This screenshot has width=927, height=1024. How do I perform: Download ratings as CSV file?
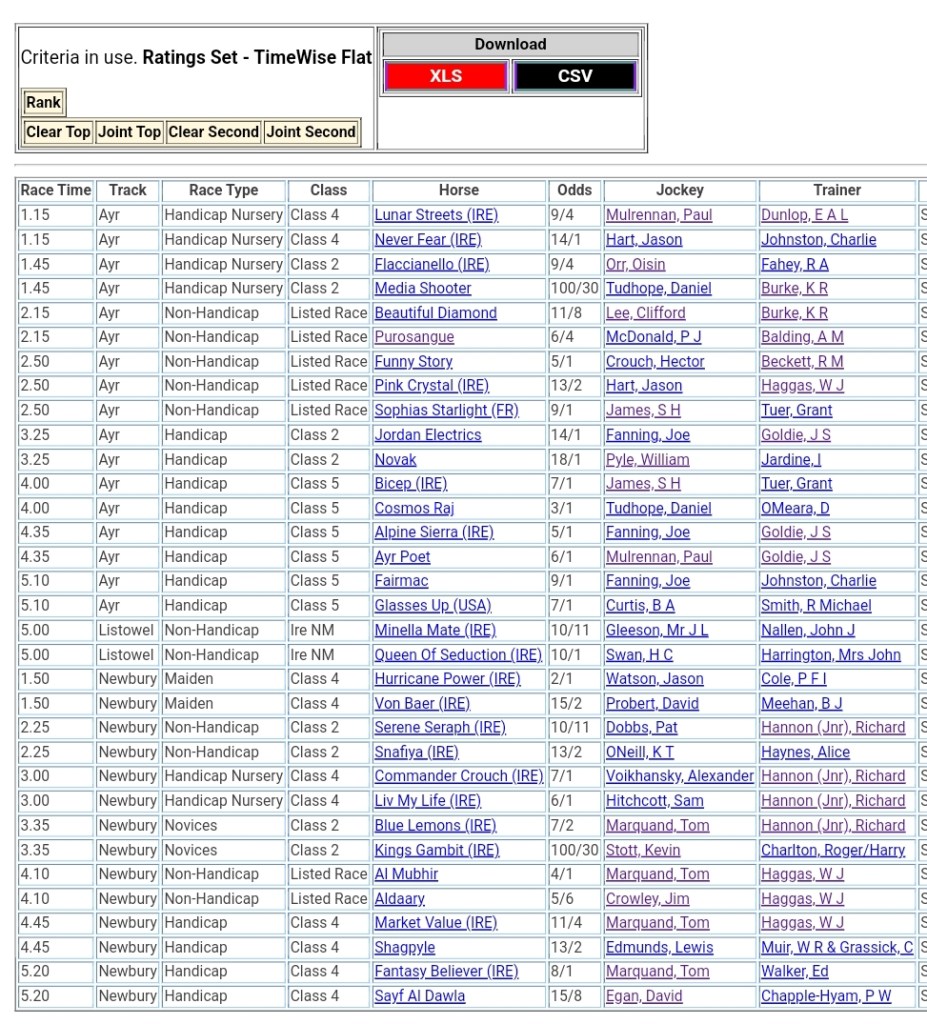click(x=575, y=76)
